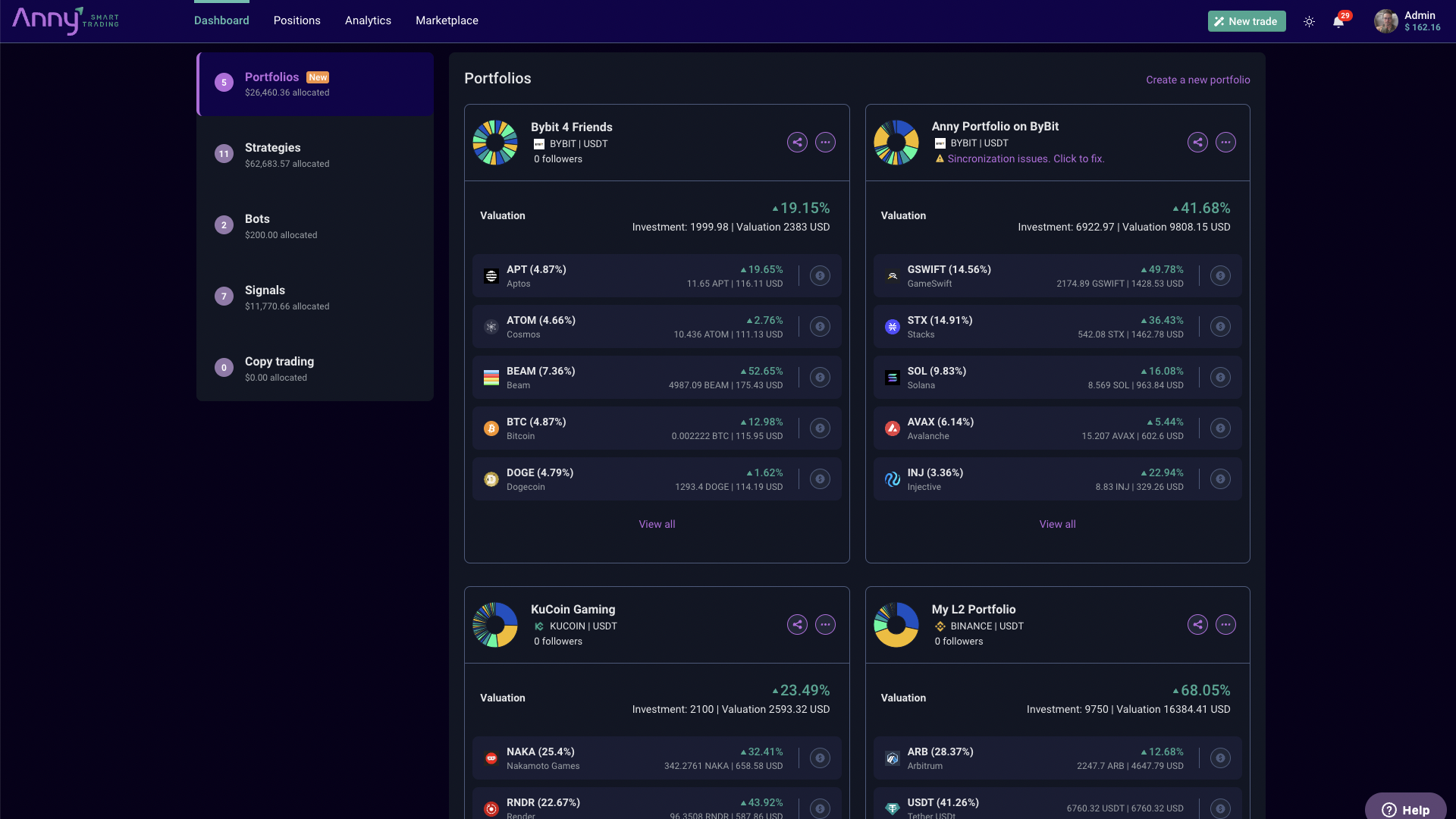Open the options menu on Bybit 4 Friends

click(x=826, y=142)
